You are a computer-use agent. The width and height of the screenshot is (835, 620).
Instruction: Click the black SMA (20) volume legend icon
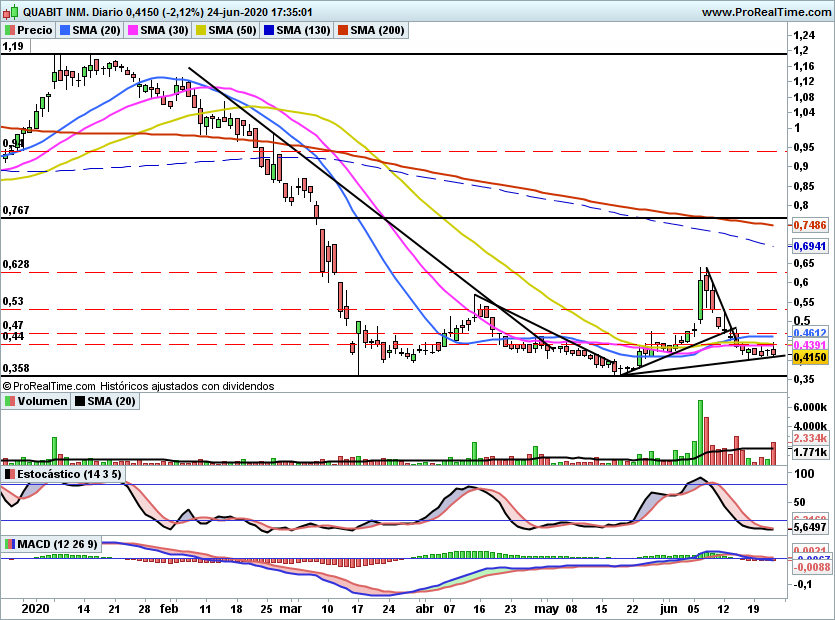click(x=80, y=401)
